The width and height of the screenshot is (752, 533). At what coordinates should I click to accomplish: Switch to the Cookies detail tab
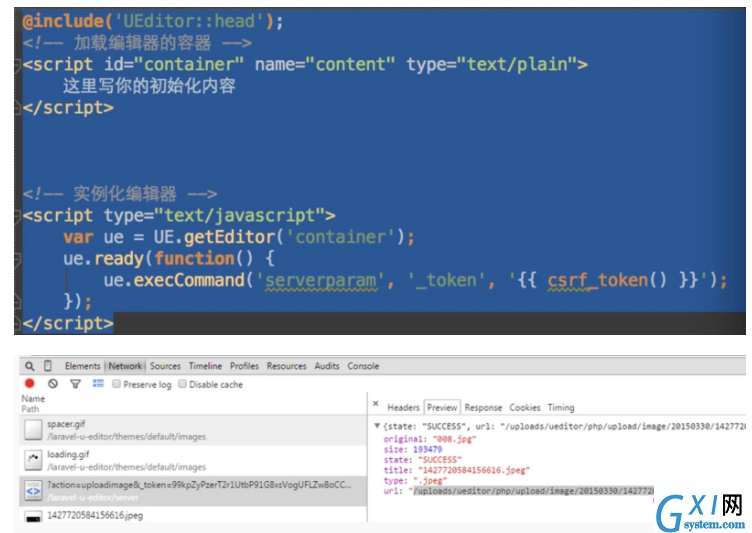click(525, 407)
